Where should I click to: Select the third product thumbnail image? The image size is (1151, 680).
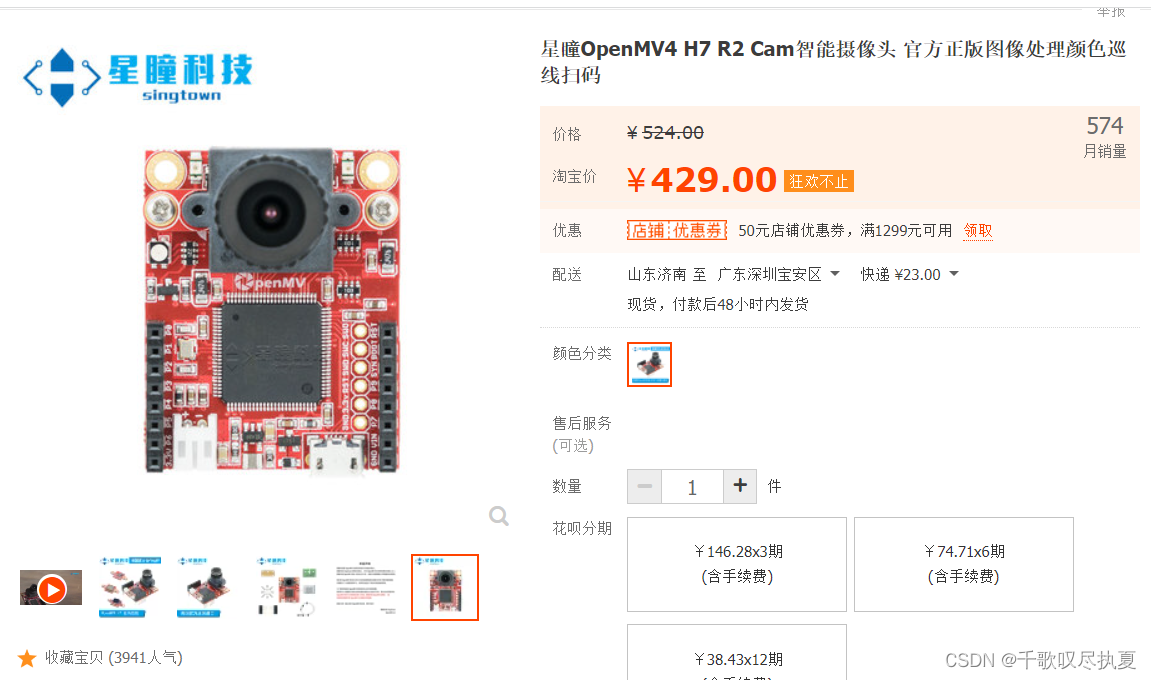pos(208,587)
